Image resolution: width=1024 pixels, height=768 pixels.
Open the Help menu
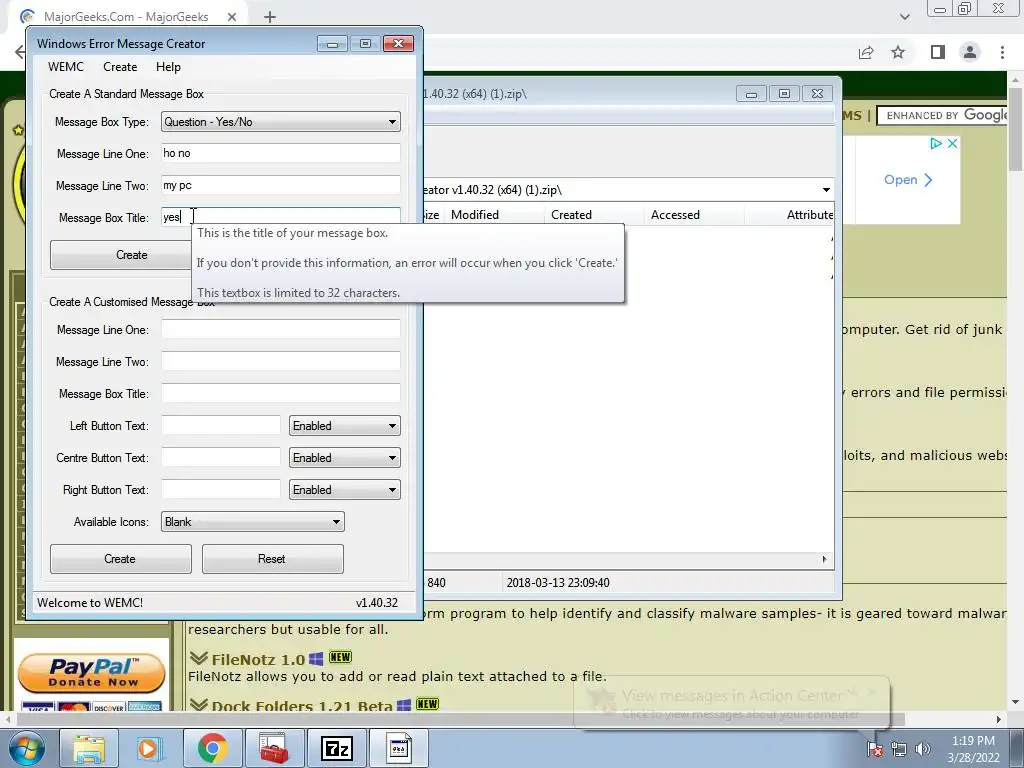pos(168,67)
